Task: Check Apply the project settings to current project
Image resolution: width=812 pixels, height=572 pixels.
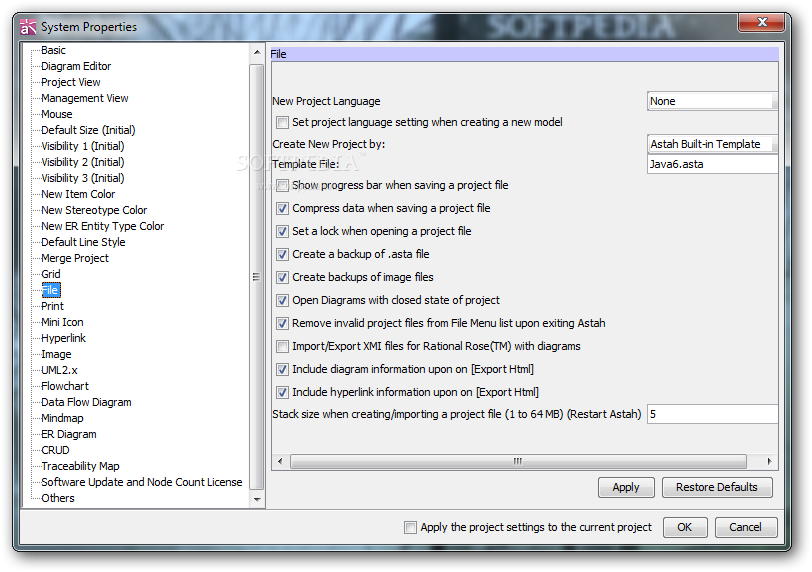Action: click(410, 527)
